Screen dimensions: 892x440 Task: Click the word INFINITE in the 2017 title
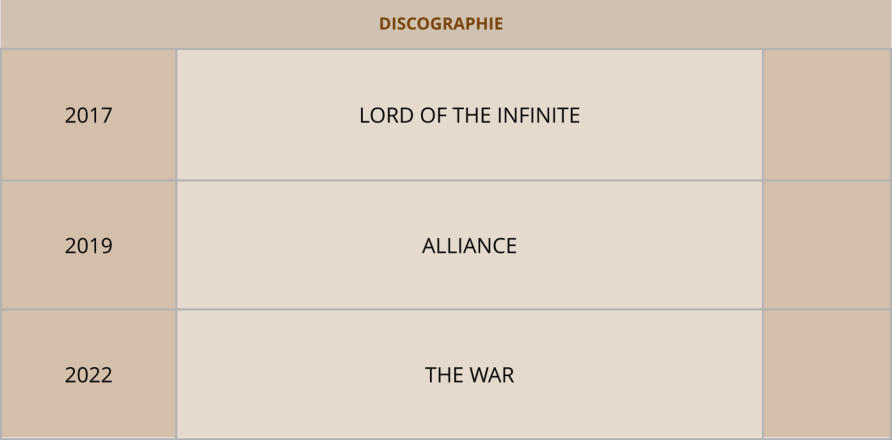537,115
